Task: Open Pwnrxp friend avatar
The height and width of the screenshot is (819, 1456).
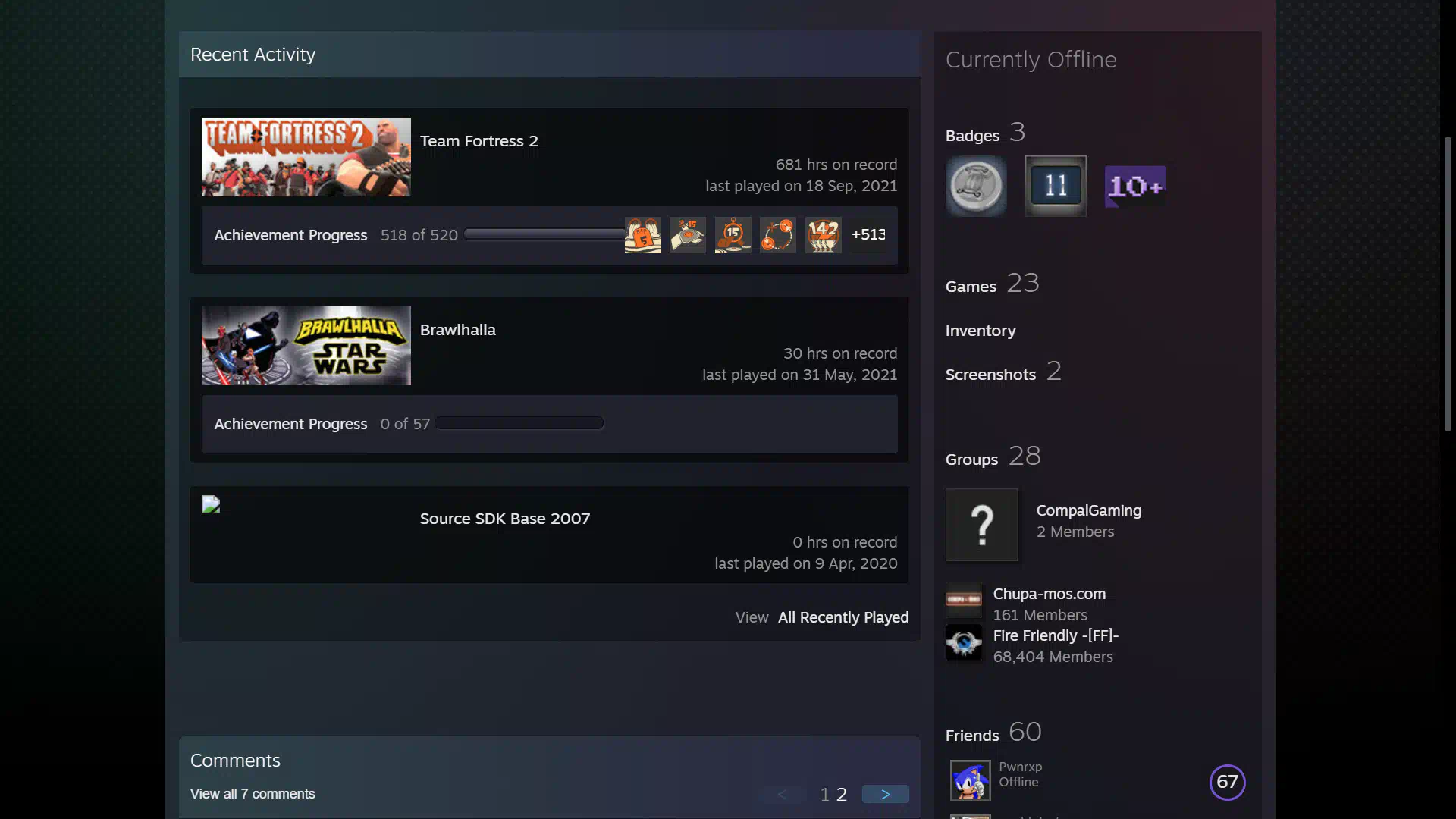Action: [971, 780]
